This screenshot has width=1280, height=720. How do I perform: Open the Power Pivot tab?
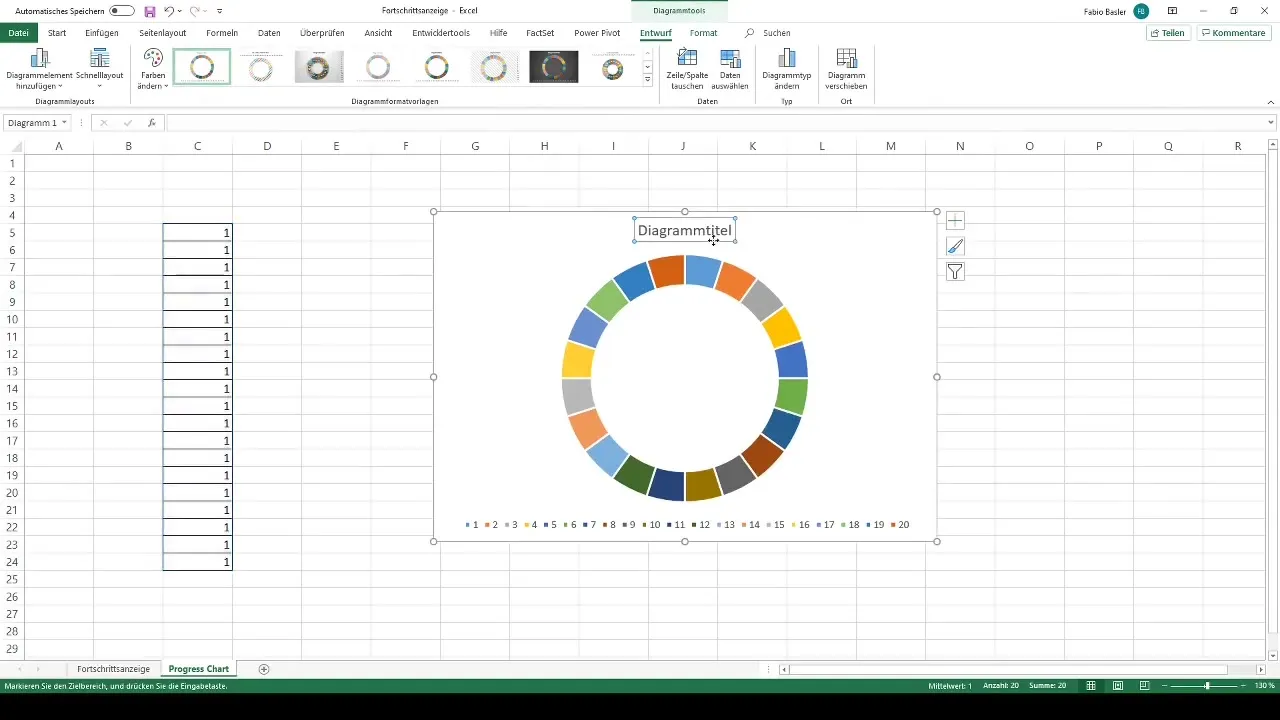pyautogui.click(x=597, y=33)
